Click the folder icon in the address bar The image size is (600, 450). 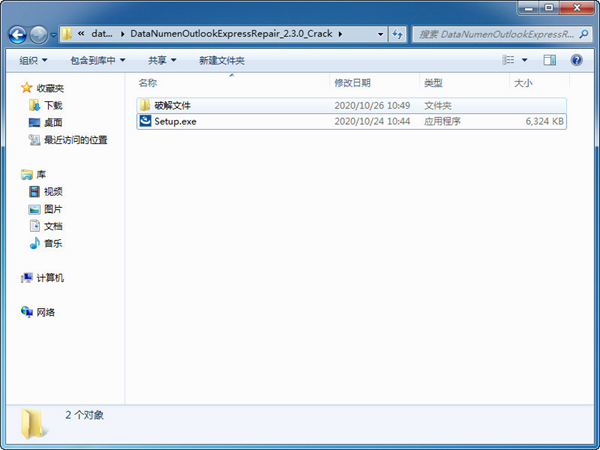point(67,34)
